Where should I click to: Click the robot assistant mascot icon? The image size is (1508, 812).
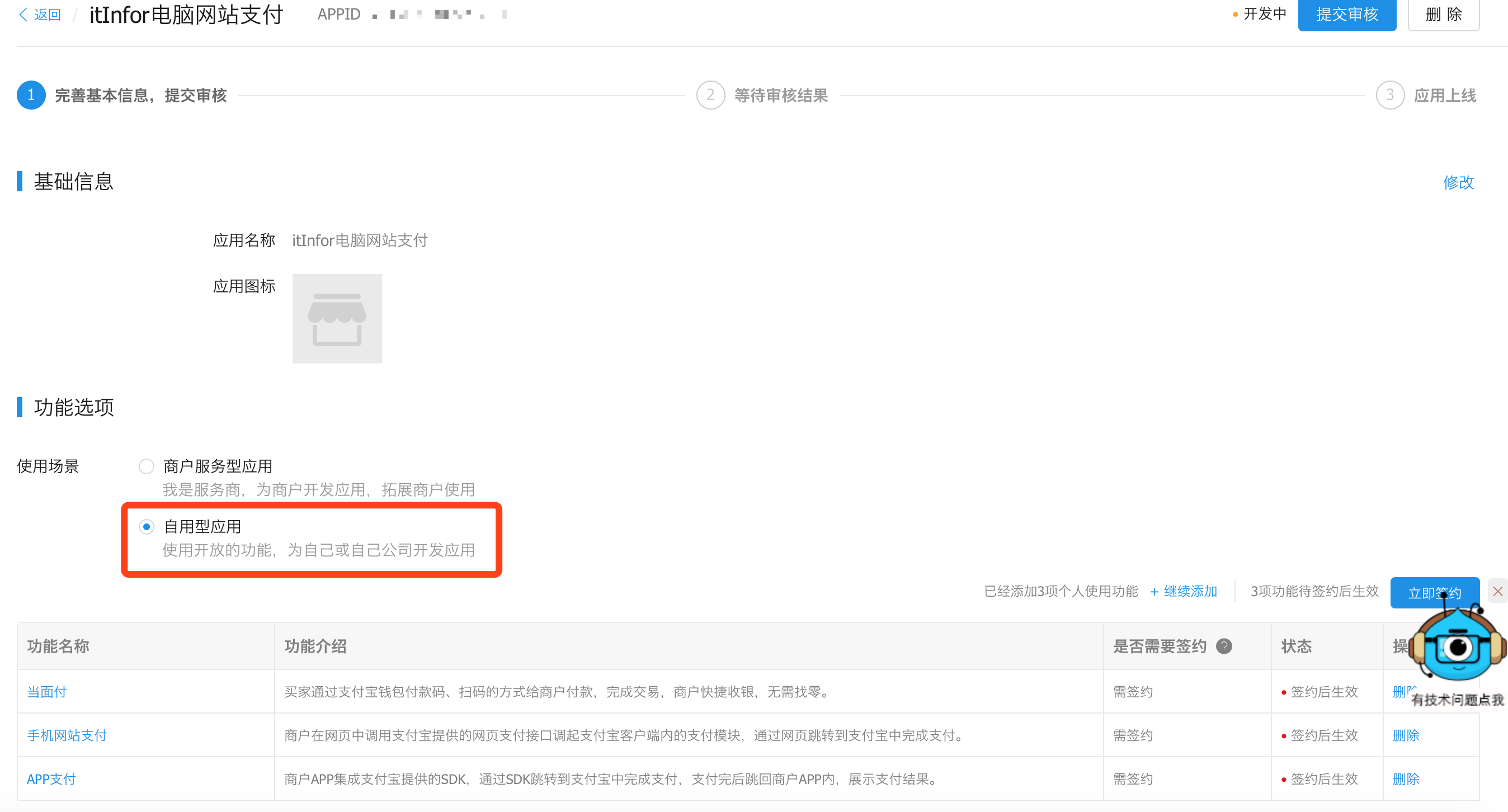1458,649
